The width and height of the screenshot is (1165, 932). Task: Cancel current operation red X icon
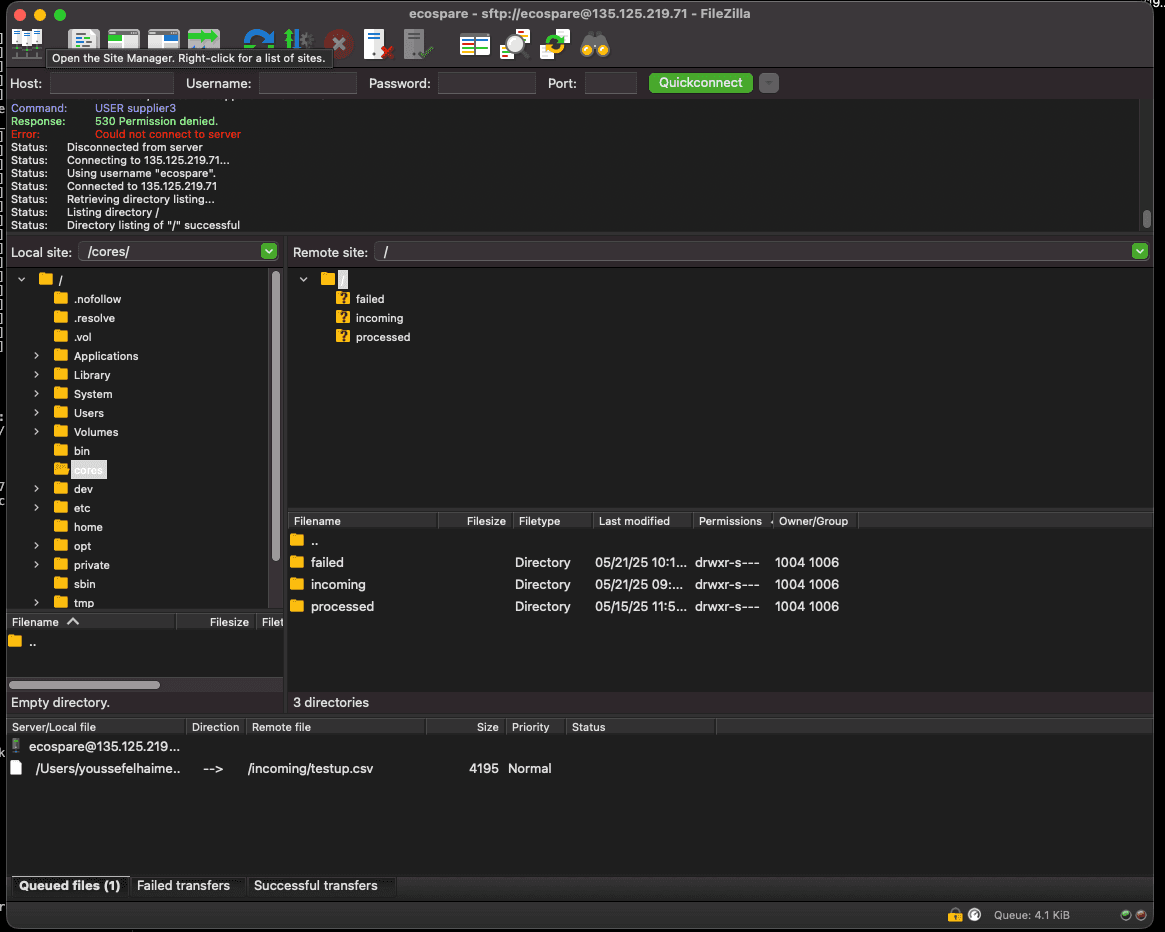pyautogui.click(x=339, y=44)
